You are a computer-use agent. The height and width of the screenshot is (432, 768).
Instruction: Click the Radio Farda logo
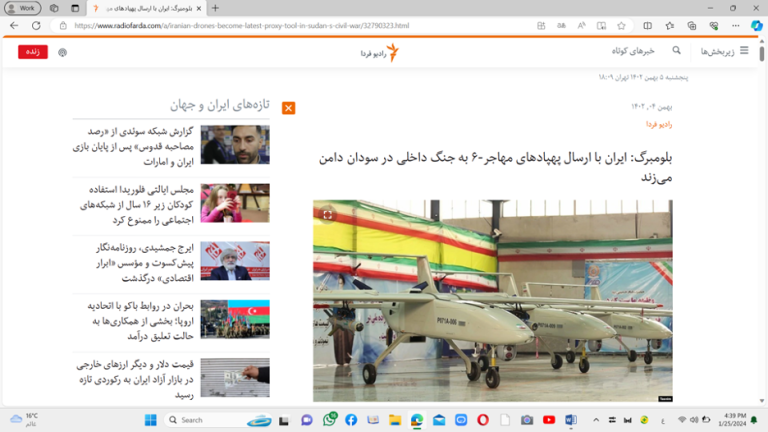[x=380, y=52]
